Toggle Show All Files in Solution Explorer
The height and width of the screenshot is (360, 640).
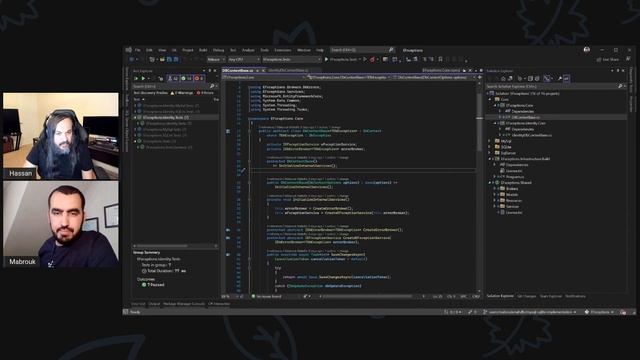[x=537, y=78]
